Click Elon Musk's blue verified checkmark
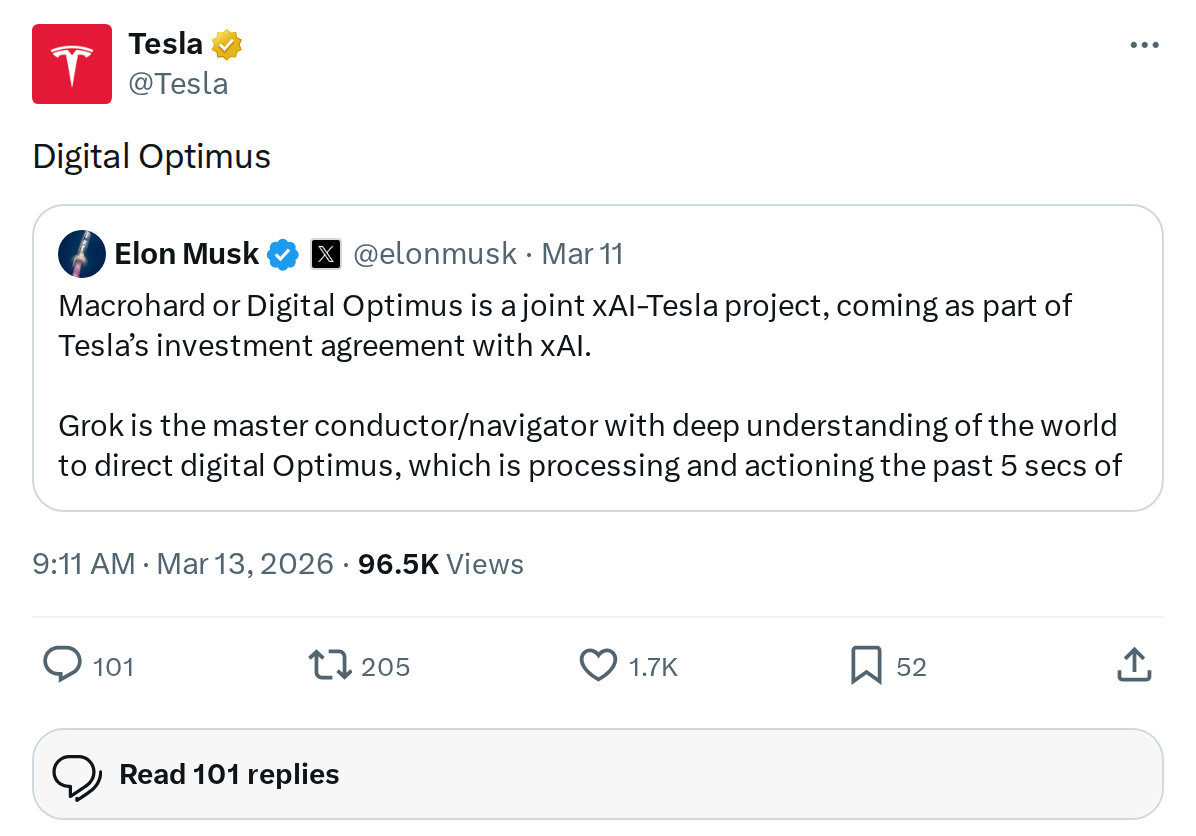The image size is (1196, 836). pyautogui.click(x=283, y=253)
